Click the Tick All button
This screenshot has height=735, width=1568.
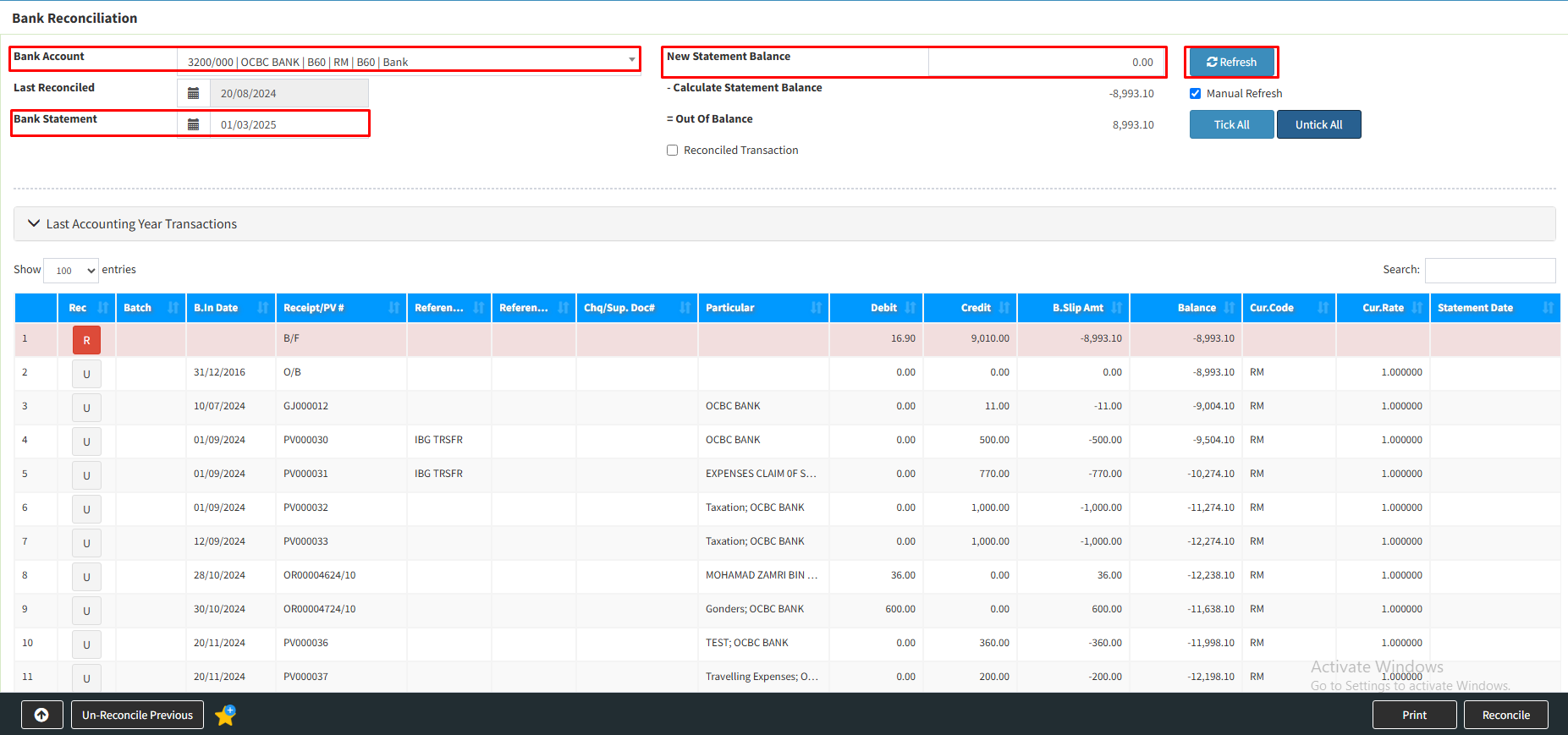point(1231,124)
